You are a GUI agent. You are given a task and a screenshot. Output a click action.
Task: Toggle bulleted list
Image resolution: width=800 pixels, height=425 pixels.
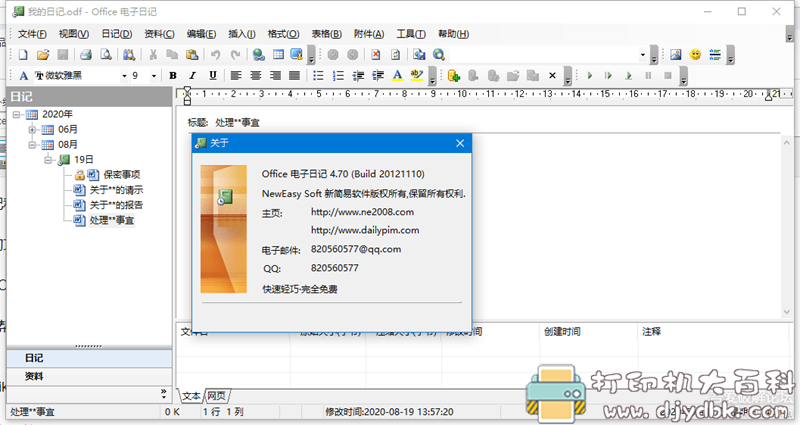[318, 76]
